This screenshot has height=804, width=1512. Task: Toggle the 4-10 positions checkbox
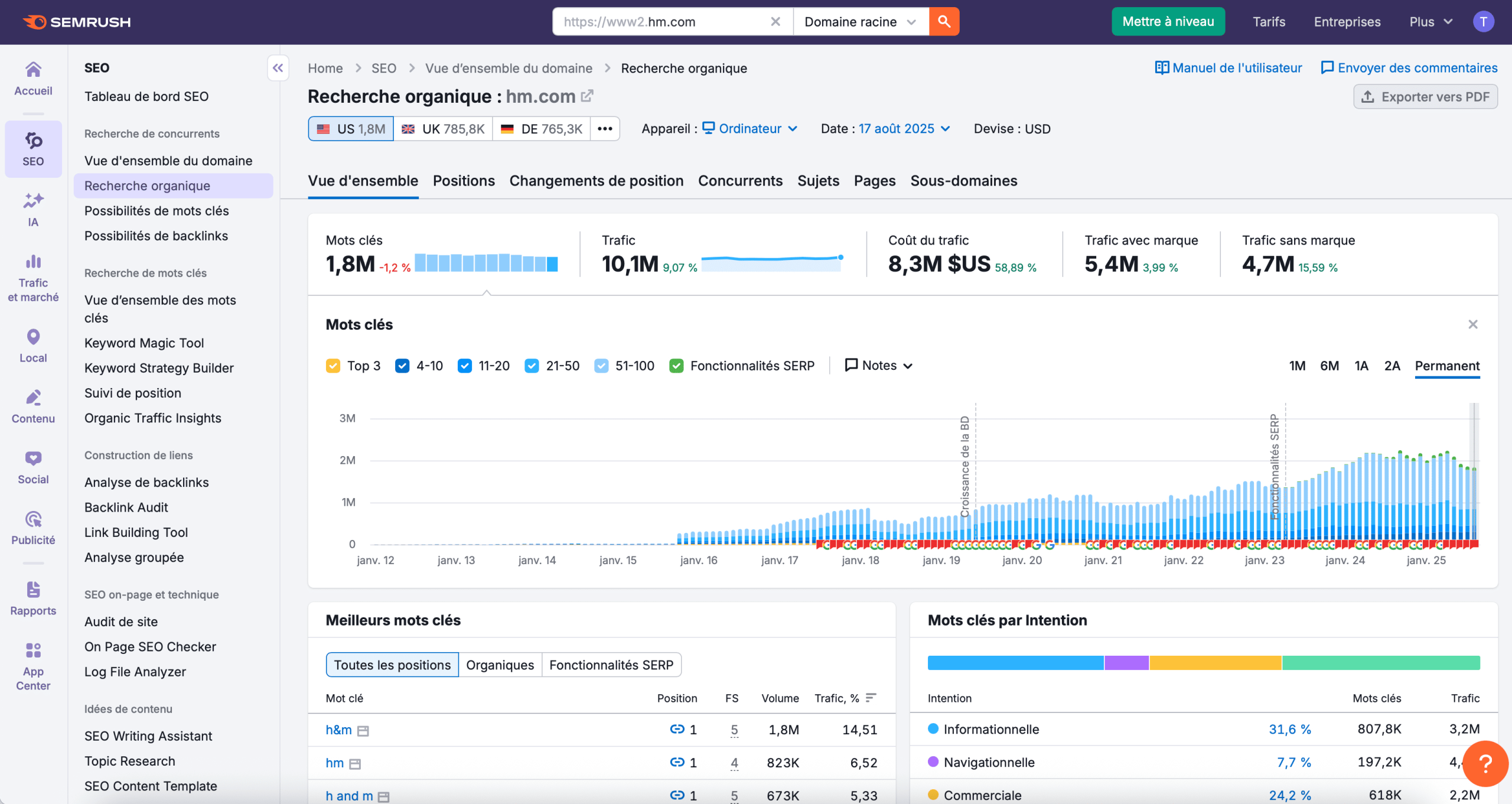pos(402,366)
